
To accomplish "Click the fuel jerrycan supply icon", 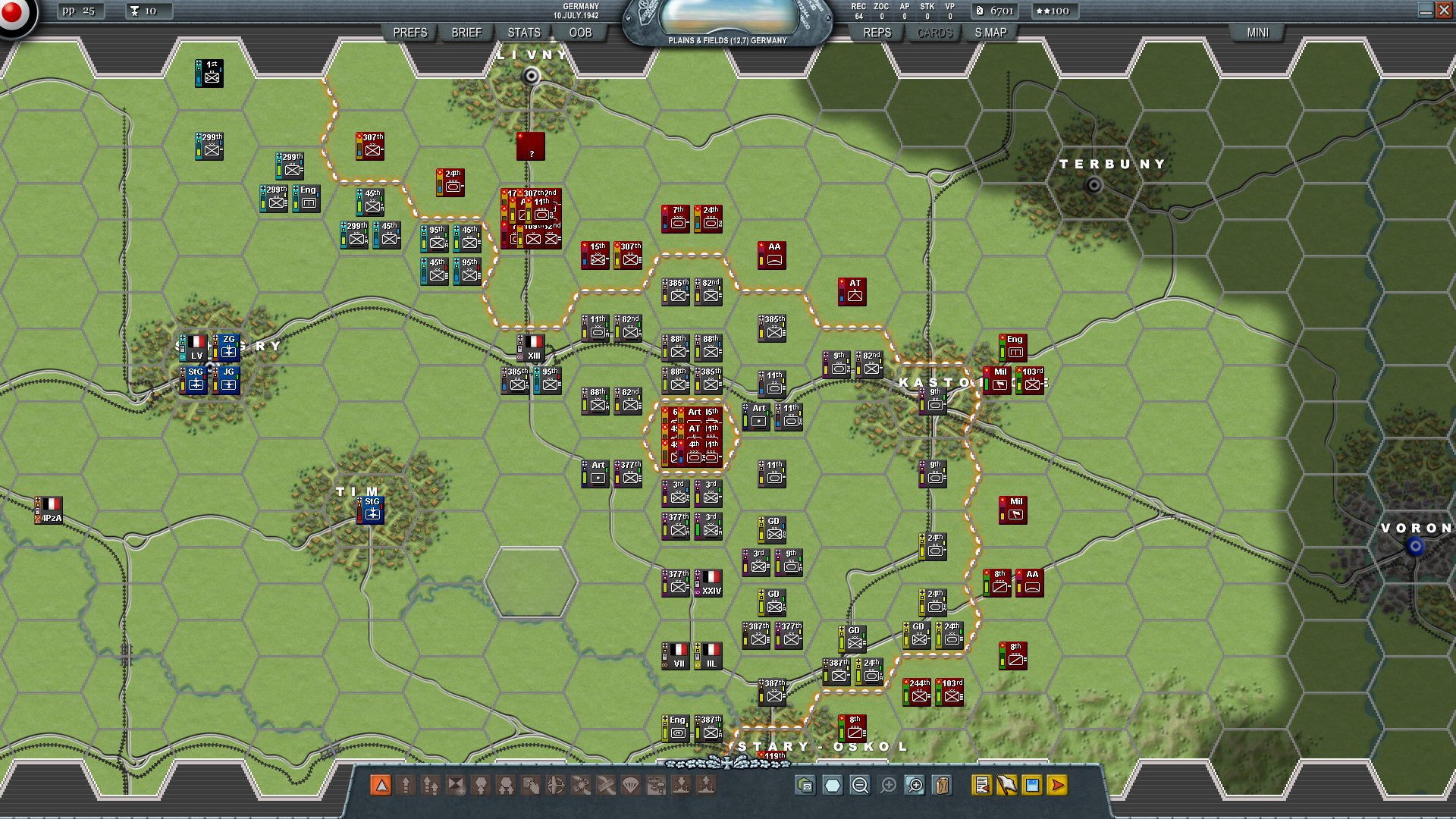I will coord(943,786).
